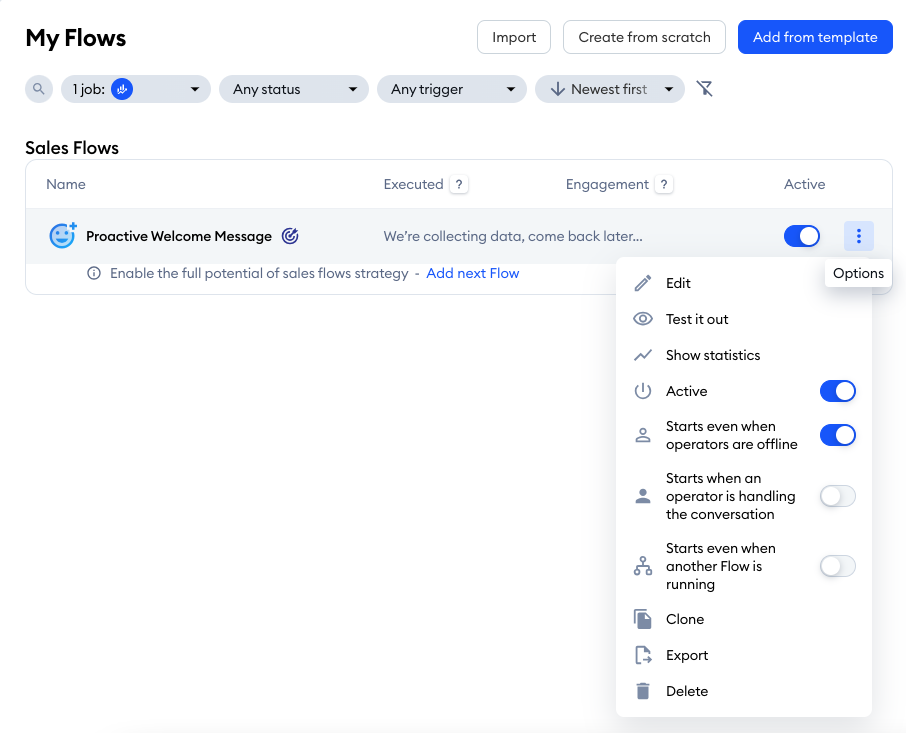This screenshot has height=733, width=906.
Task: Enable Starts when an operator is handling conversation
Action: point(838,496)
